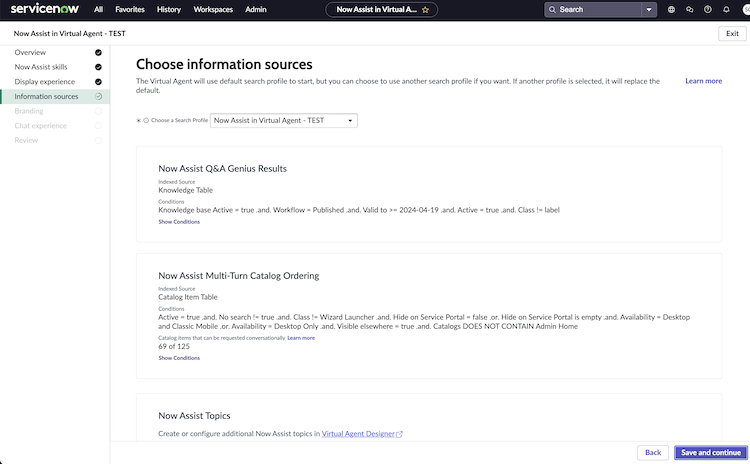Click the search magnifier icon

pyautogui.click(x=552, y=10)
